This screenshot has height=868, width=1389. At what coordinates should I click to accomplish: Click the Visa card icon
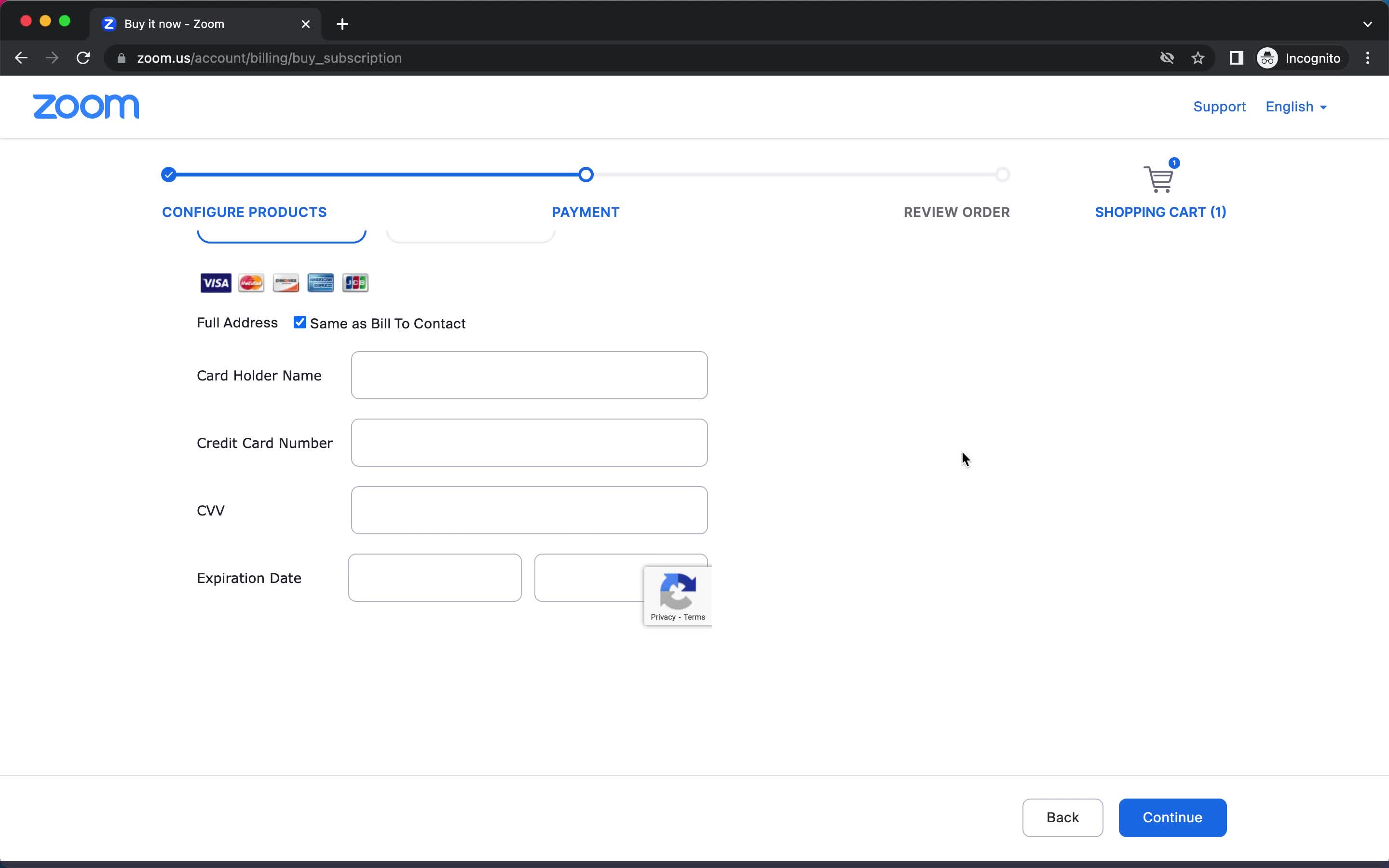216,283
